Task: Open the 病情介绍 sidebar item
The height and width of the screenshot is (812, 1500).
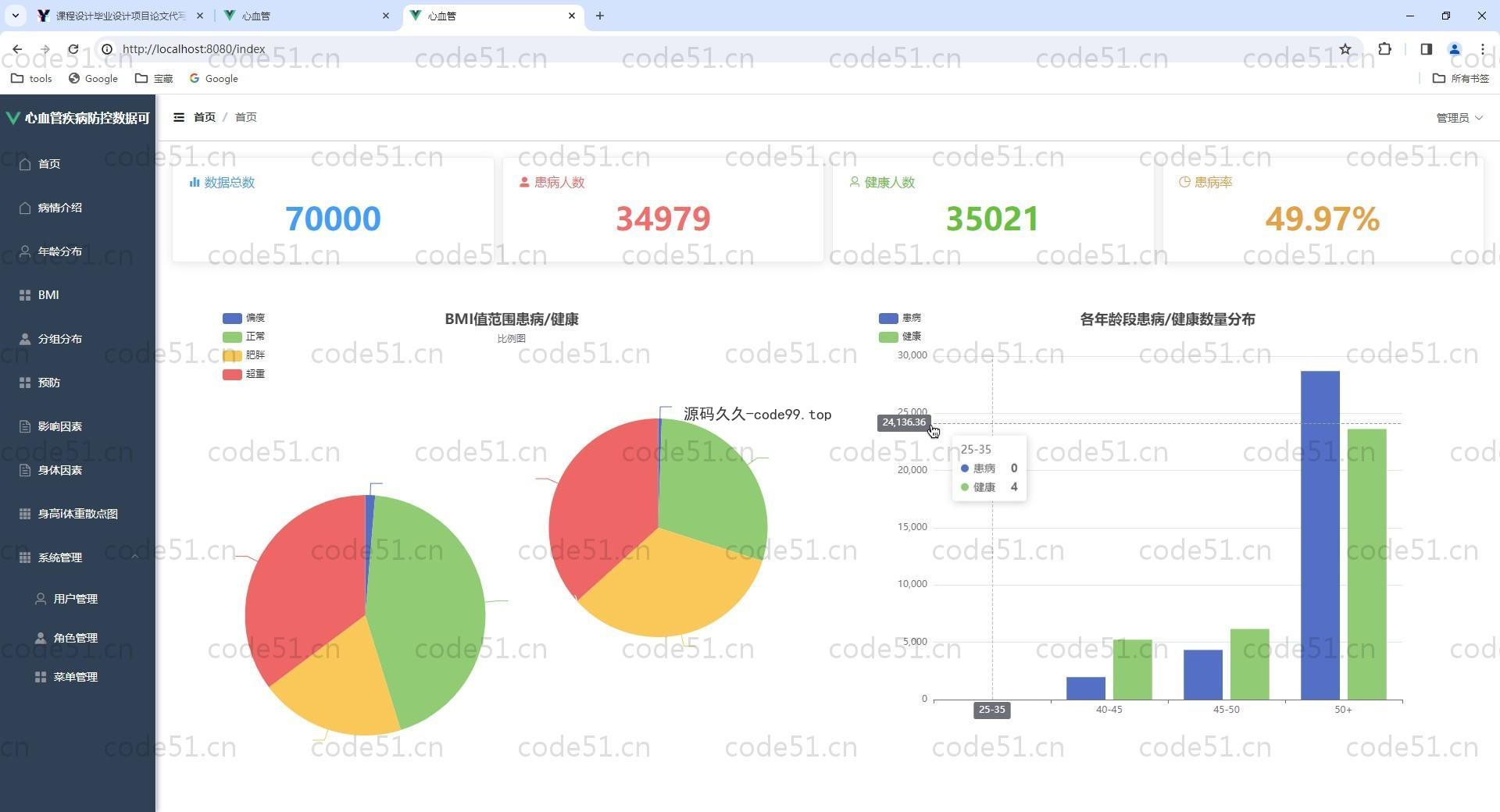Action: pyautogui.click(x=78, y=208)
